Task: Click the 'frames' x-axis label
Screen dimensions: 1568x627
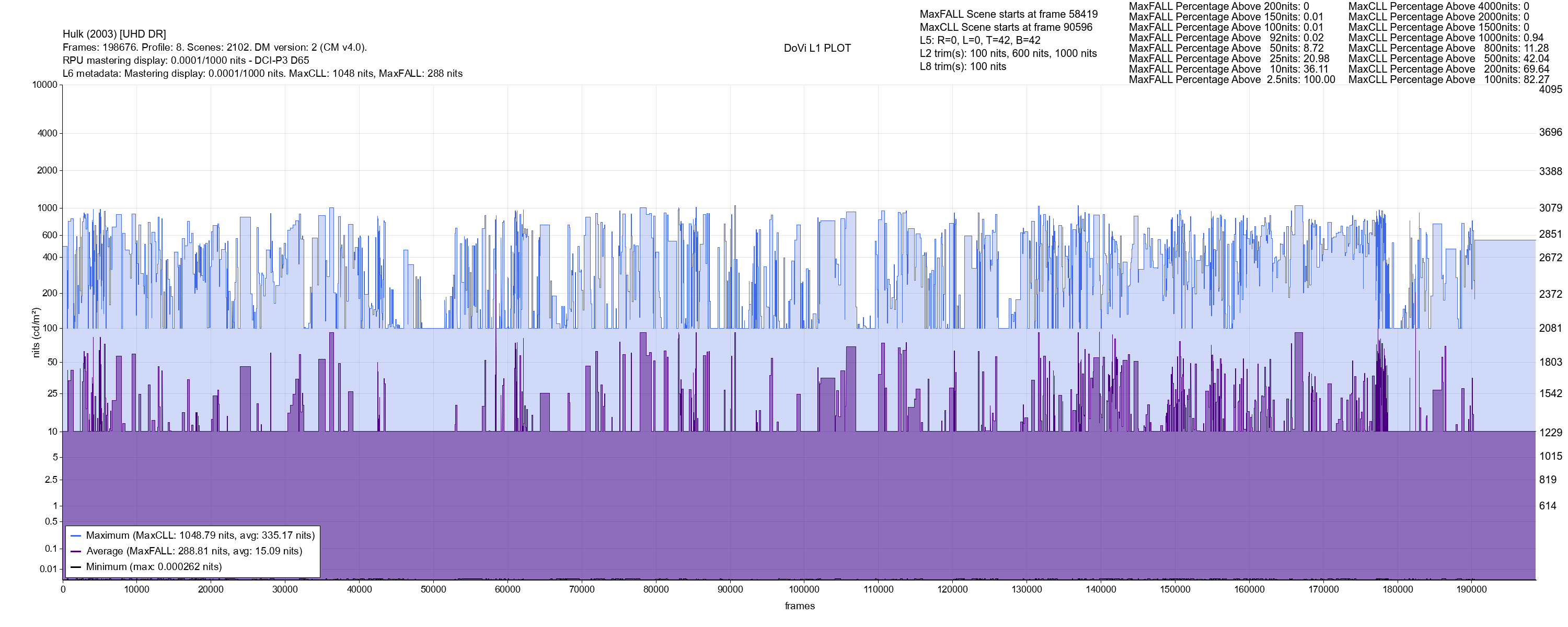Action: (x=799, y=606)
